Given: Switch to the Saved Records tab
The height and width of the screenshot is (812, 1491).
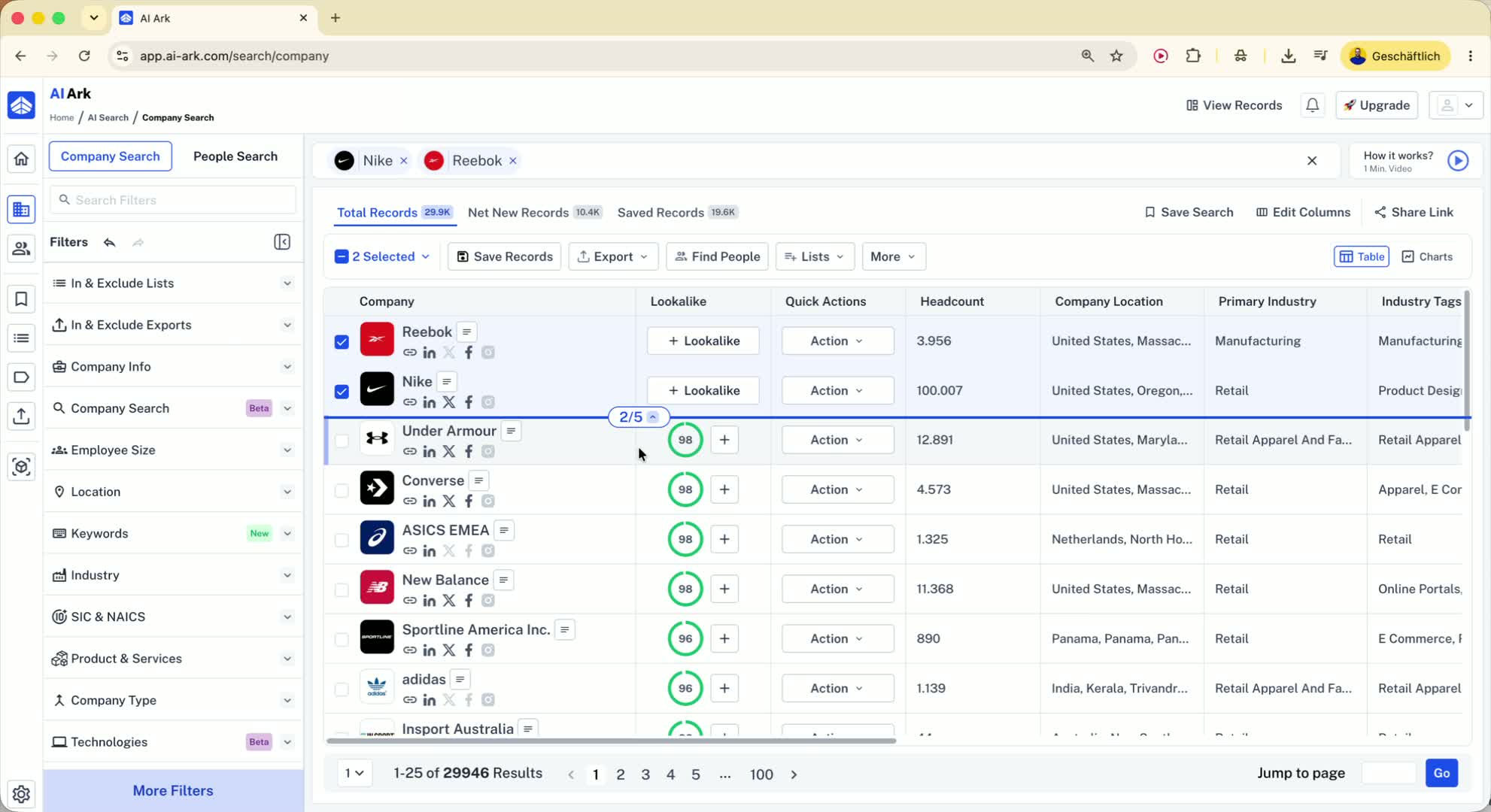Looking at the screenshot, I should [677, 213].
